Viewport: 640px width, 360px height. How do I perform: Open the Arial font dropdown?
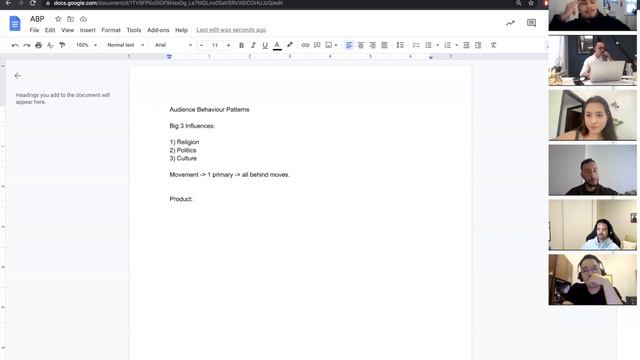(173, 45)
